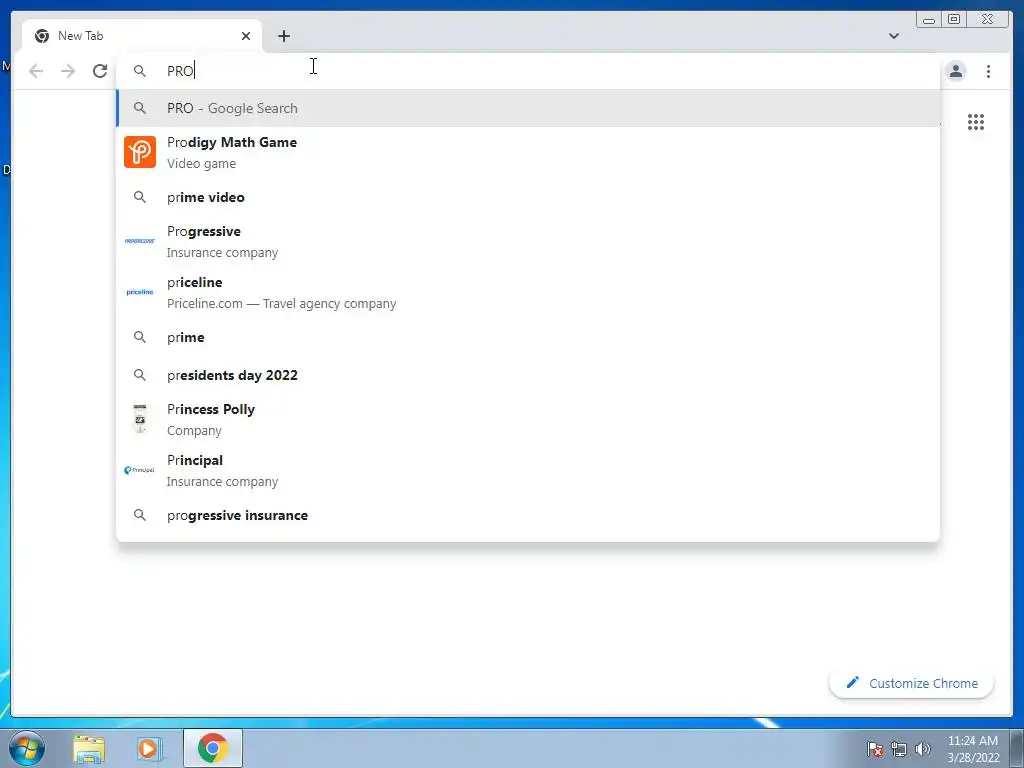
Task: Click the Principal logo icon
Action: 139,470
